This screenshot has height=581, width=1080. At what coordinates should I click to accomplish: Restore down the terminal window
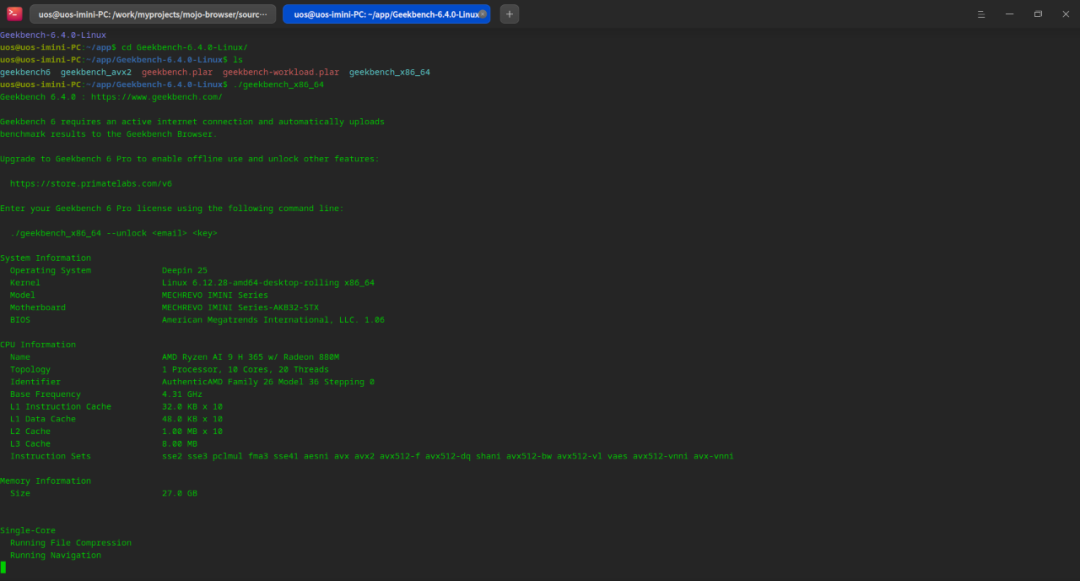point(1037,14)
